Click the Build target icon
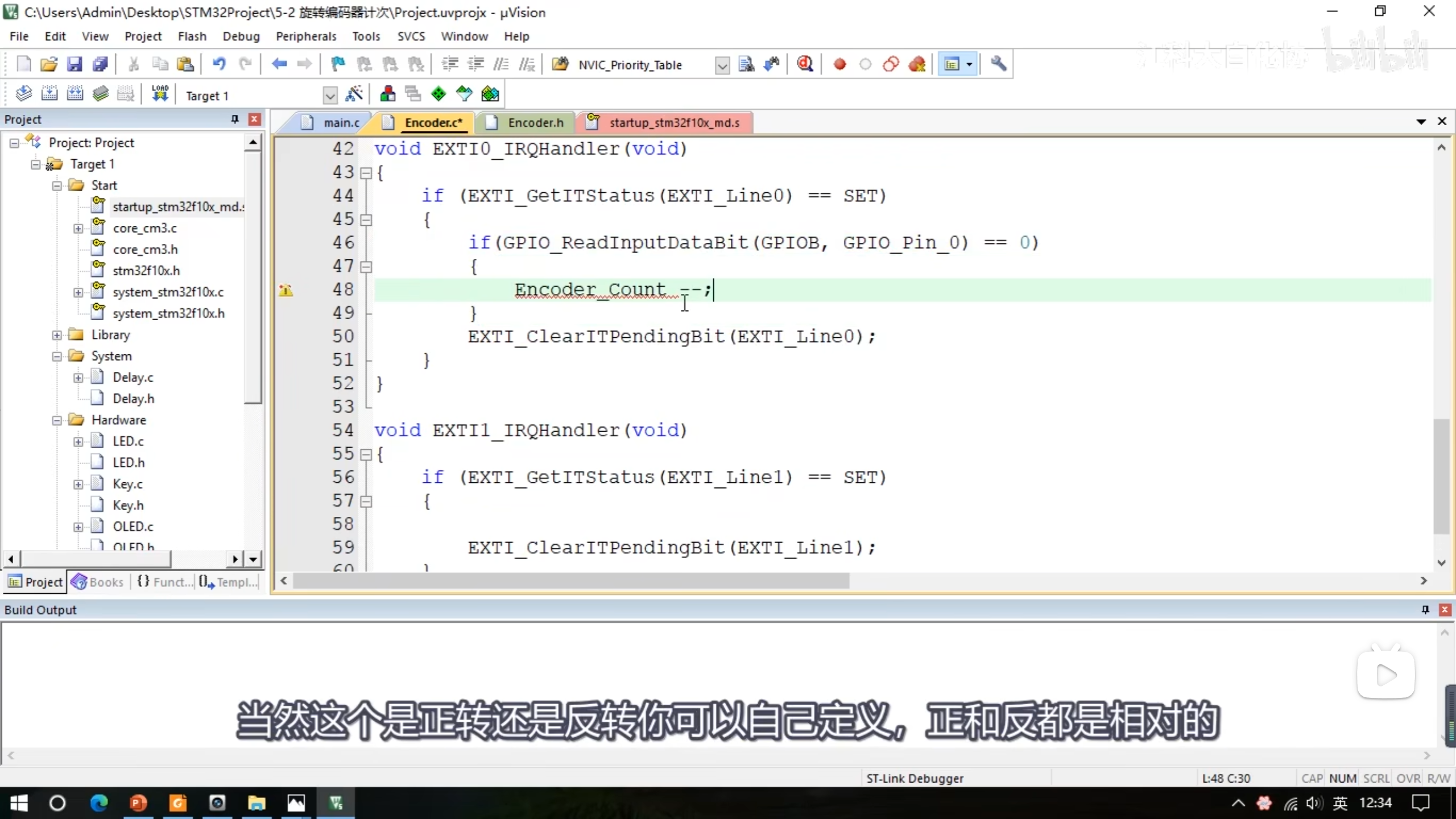 (49, 94)
